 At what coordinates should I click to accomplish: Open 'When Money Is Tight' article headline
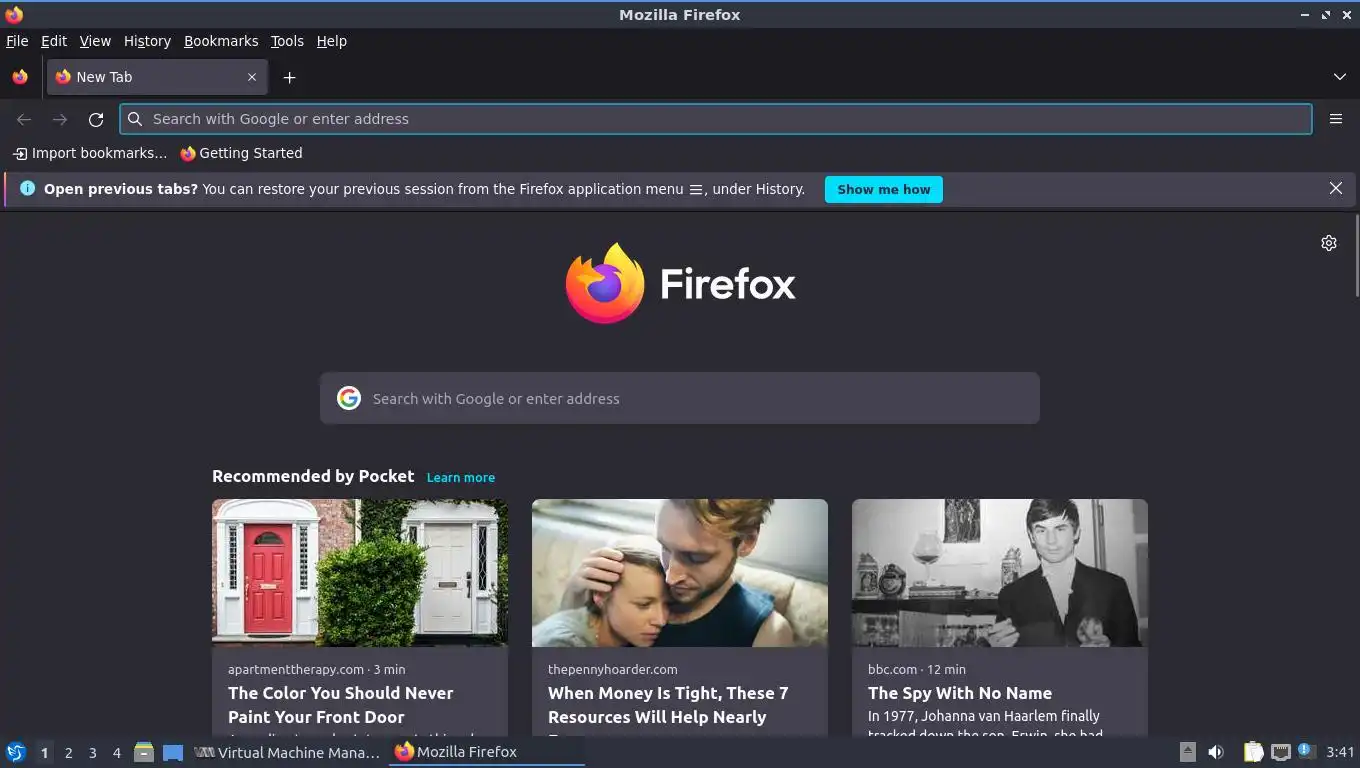click(668, 705)
